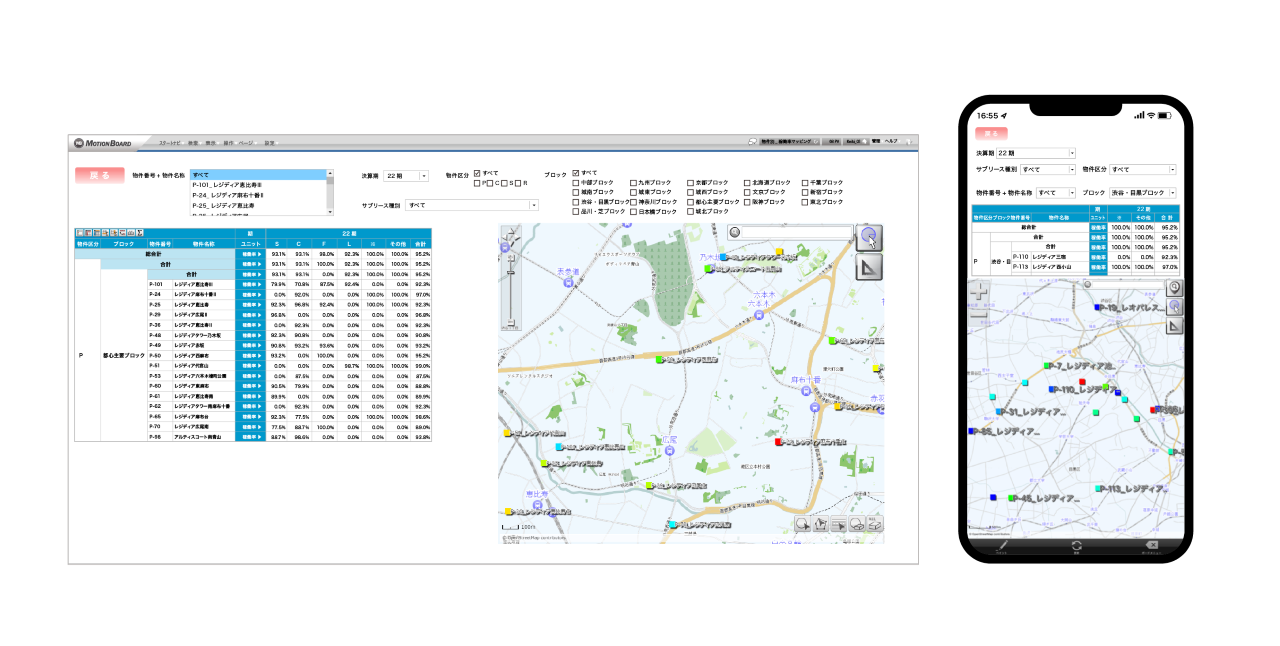This screenshot has width=1280, height=646.
Task: Tap the pencil edit icon in phone bottom bar
Action: coord(1001,546)
